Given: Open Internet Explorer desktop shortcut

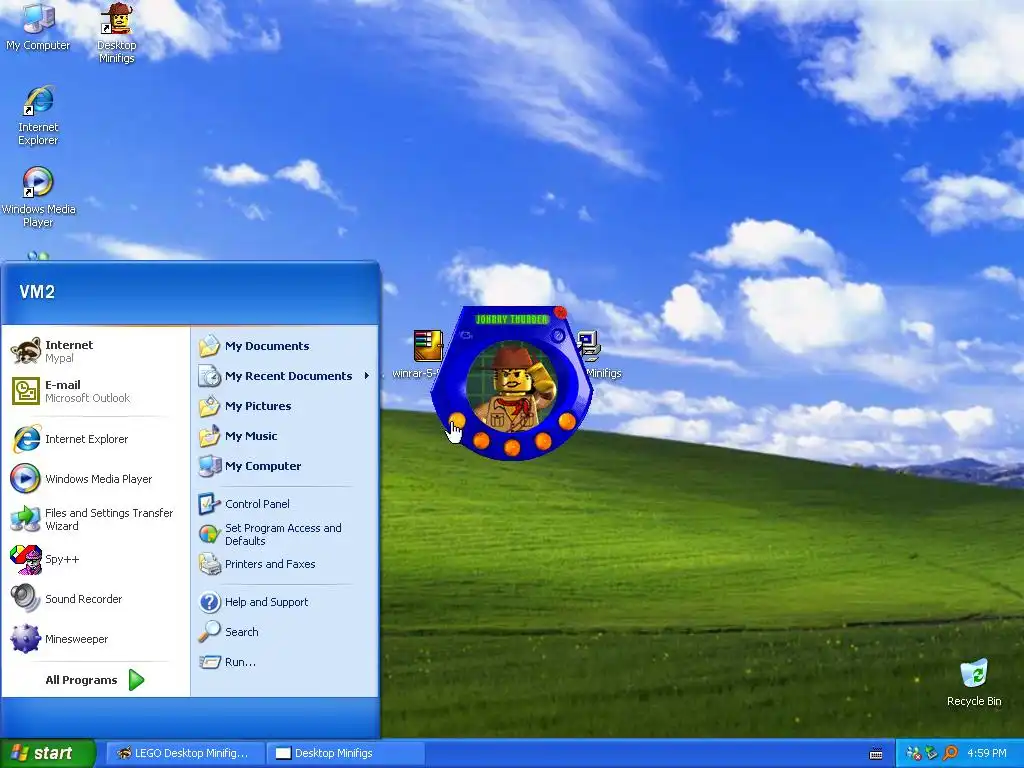Looking at the screenshot, I should (38, 116).
